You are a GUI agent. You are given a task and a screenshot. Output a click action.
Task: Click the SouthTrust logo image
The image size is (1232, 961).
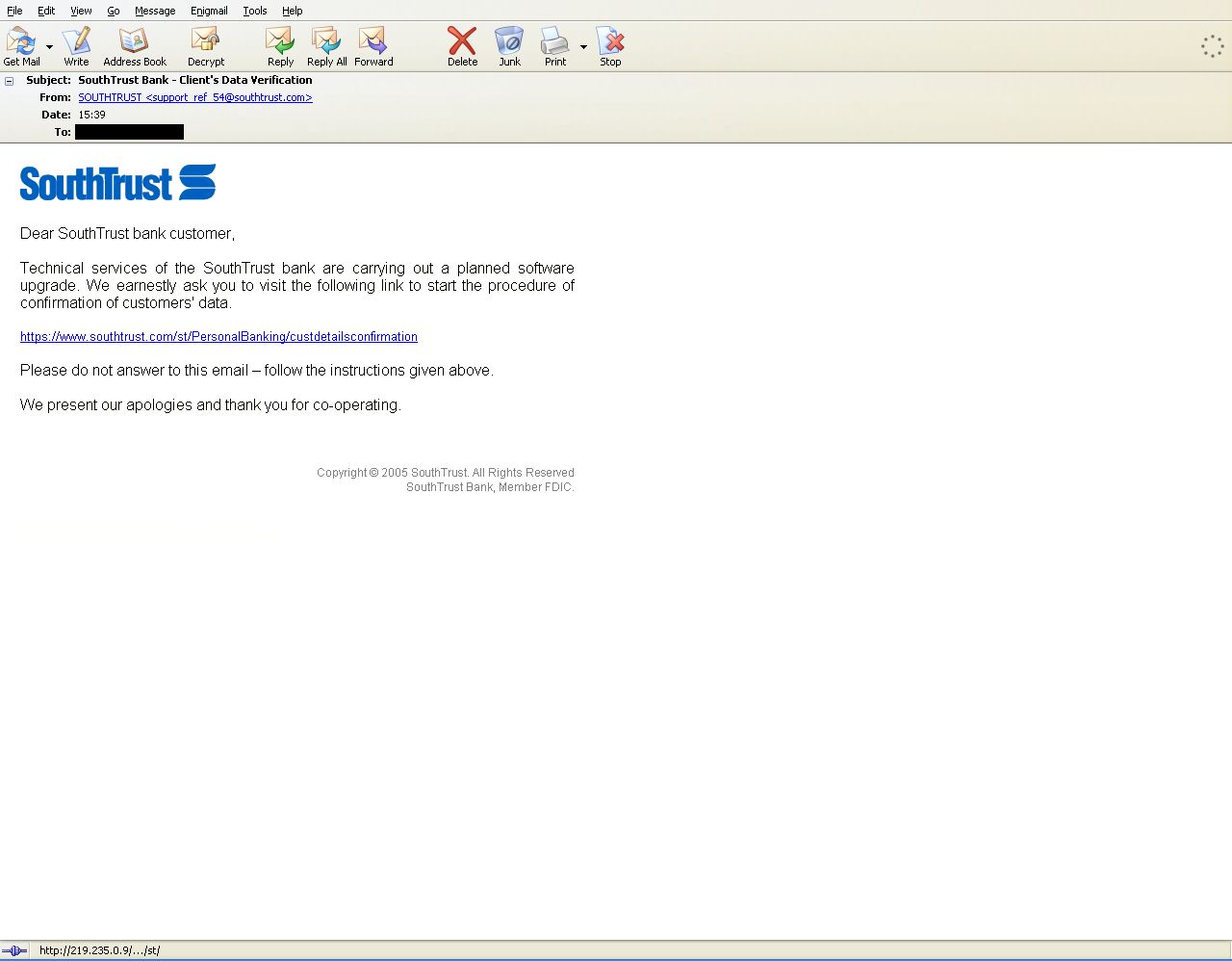[x=117, y=182]
